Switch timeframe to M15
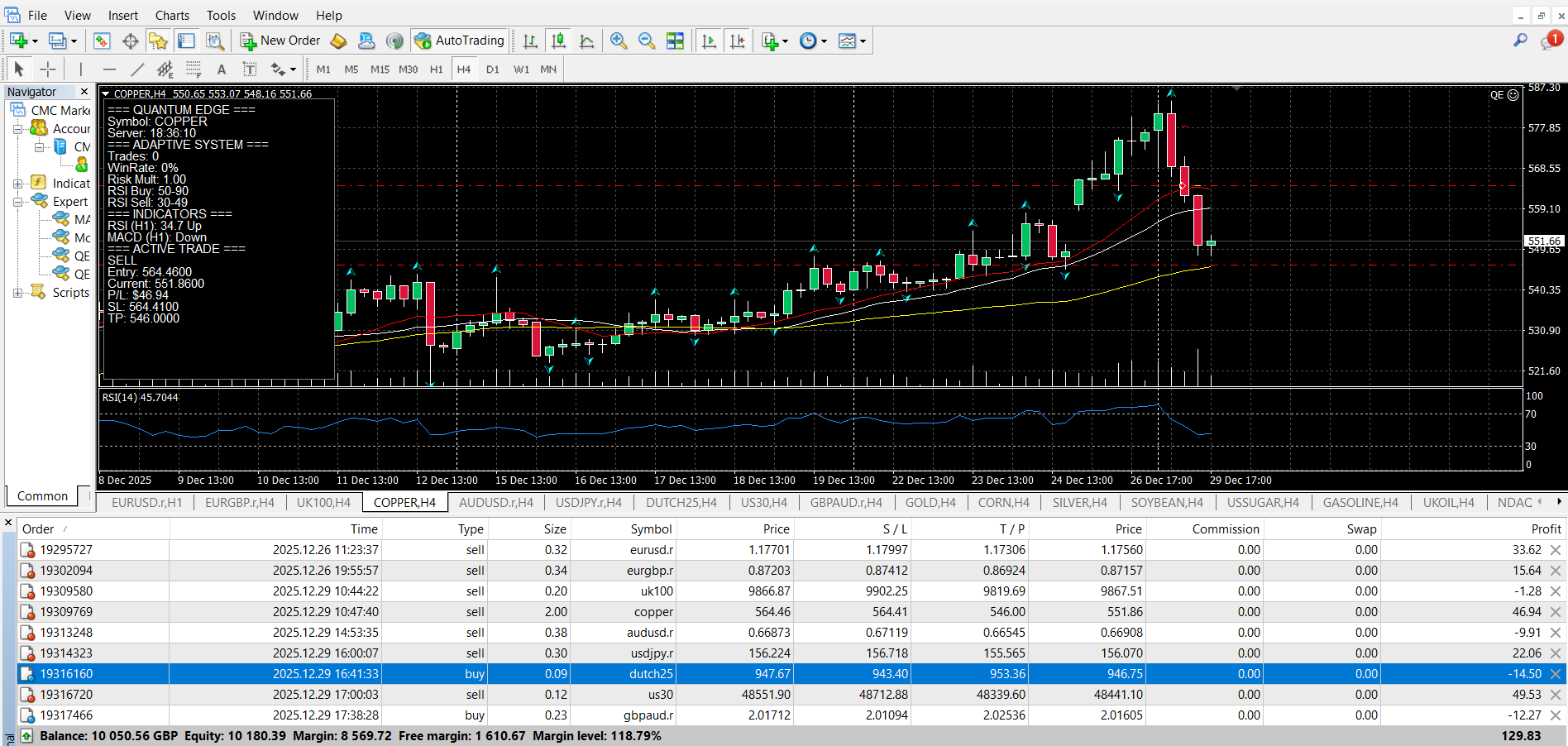This screenshot has height=746, width=1568. point(380,69)
